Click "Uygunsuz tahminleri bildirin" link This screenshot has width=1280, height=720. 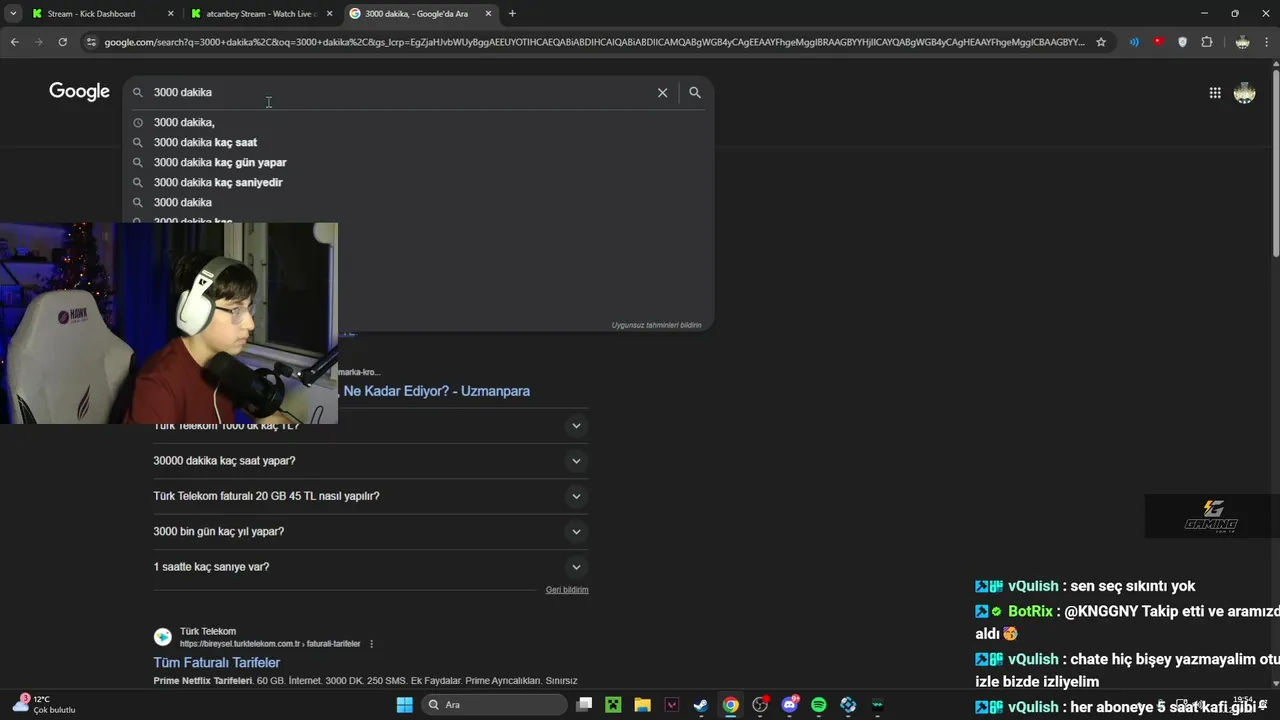(656, 325)
